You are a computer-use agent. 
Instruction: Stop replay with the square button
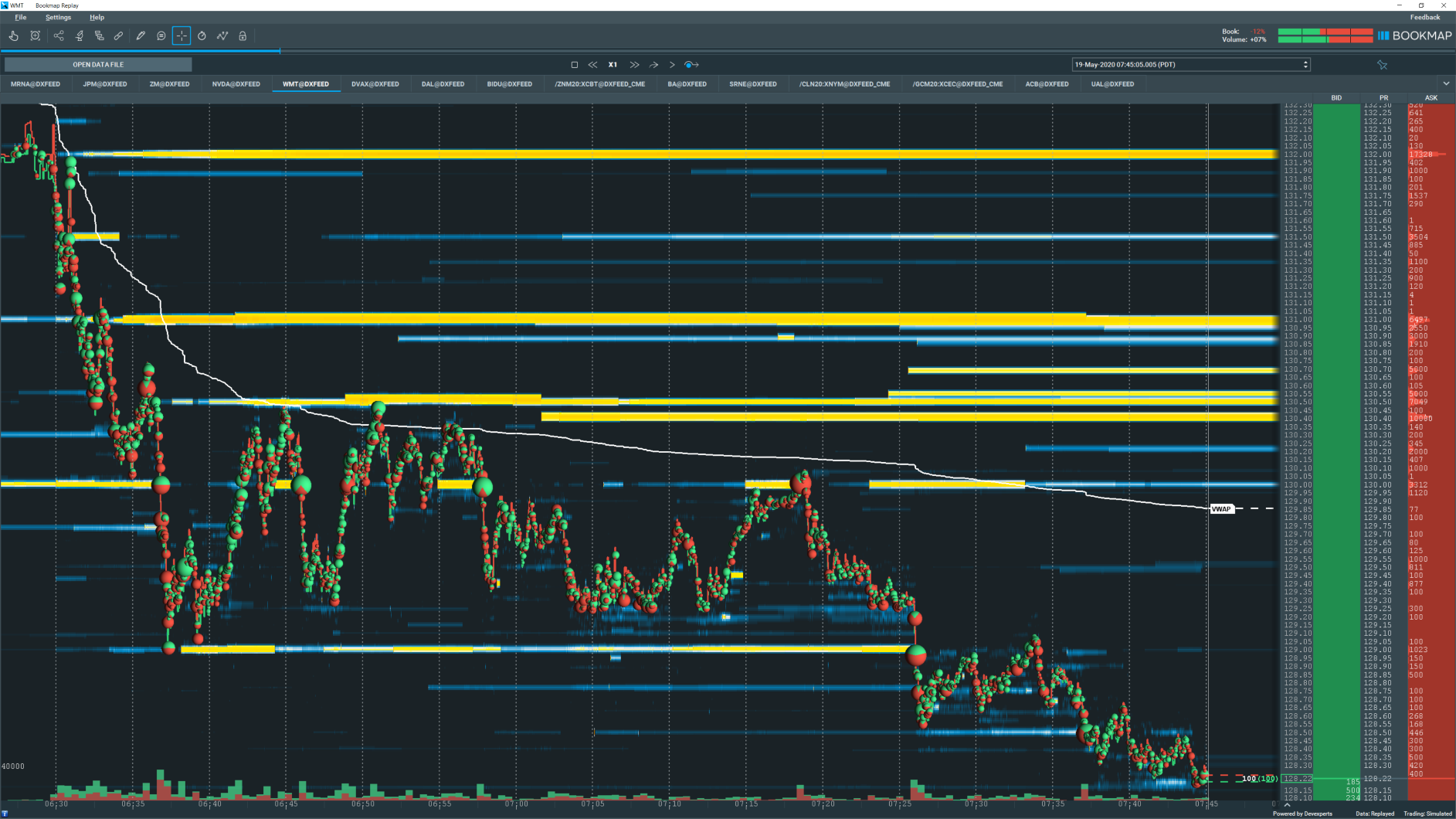(574, 65)
